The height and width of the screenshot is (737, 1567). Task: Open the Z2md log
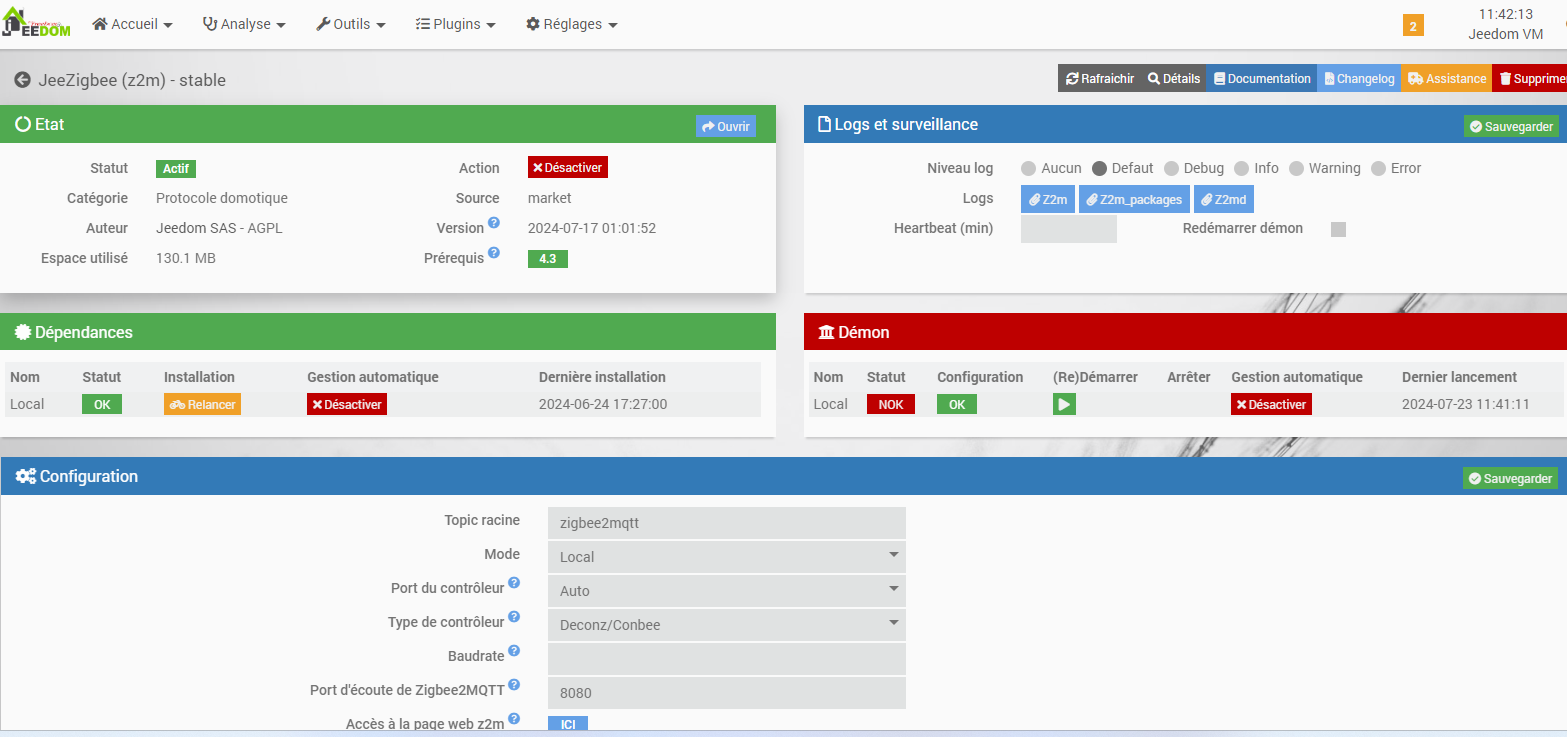[x=1224, y=199]
